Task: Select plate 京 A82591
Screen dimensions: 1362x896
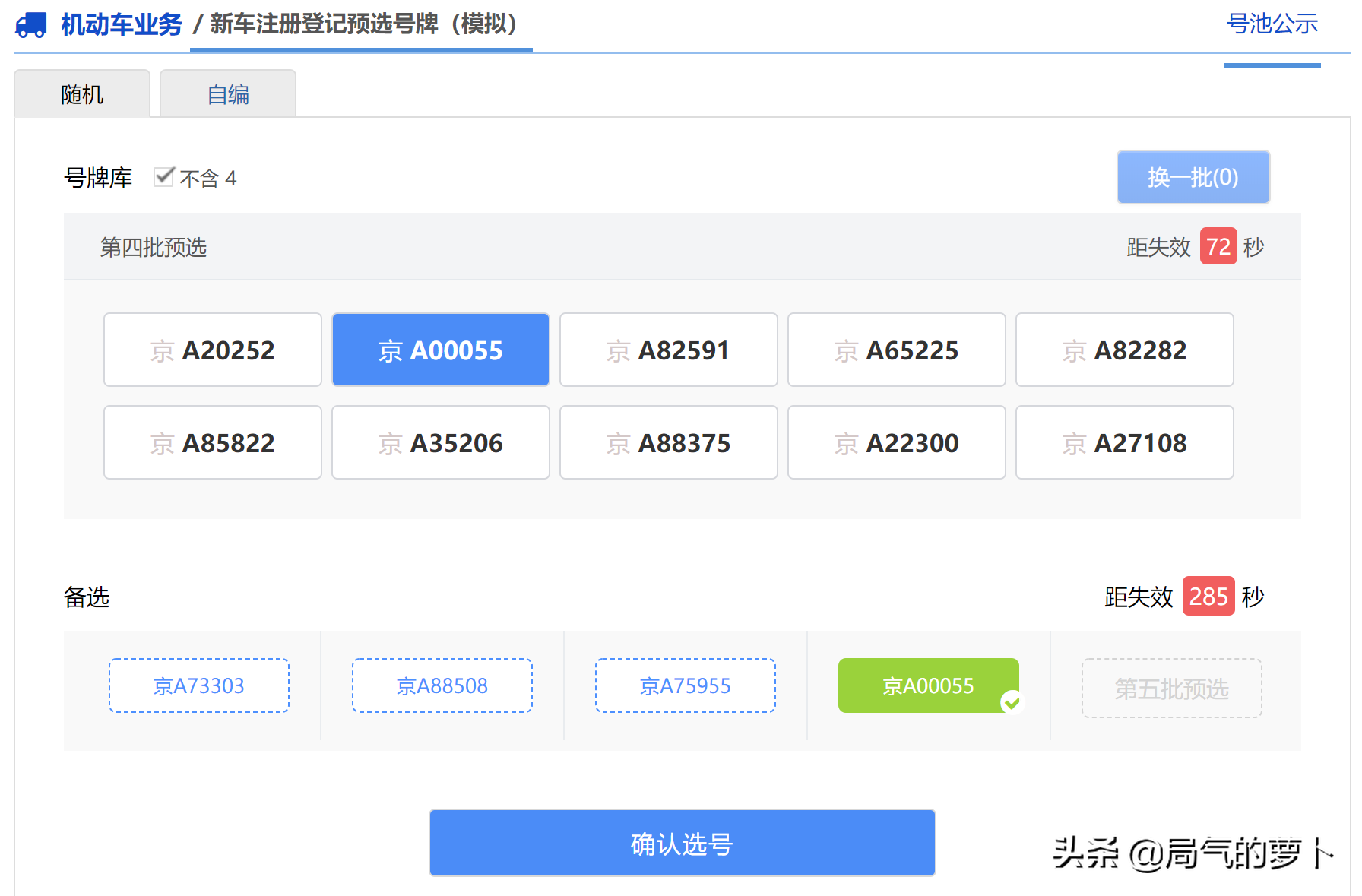Action: (x=669, y=350)
